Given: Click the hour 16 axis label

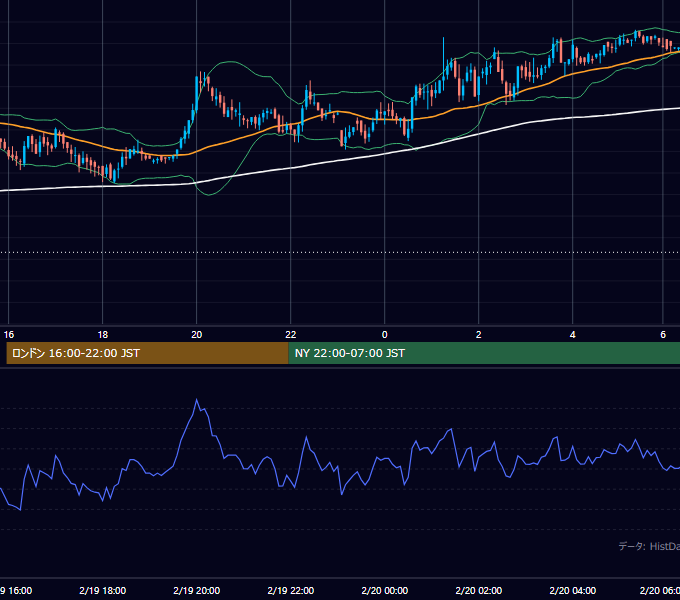Looking at the screenshot, I should coord(9,335).
